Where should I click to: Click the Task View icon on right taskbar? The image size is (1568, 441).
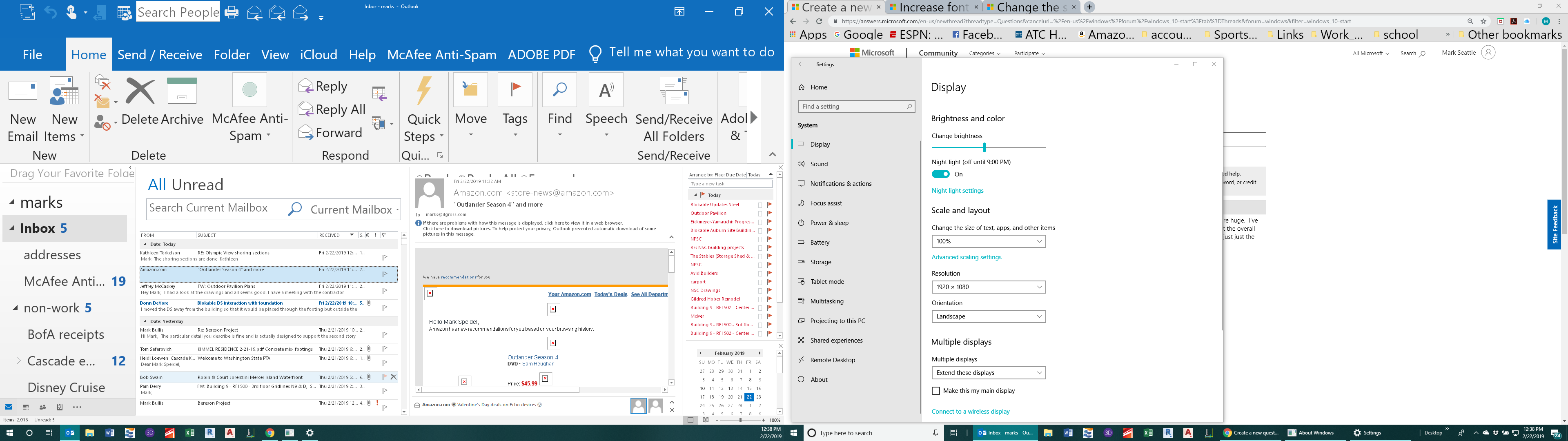tap(954, 433)
